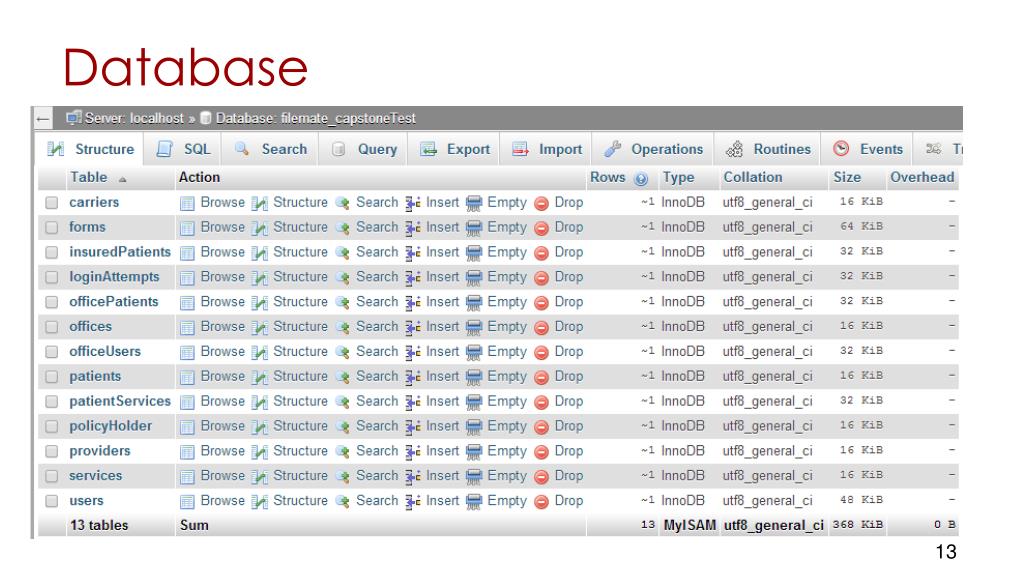Image resolution: width=1024 pixels, height=576 pixels.
Task: Click the Type column header
Action: pyautogui.click(x=679, y=178)
